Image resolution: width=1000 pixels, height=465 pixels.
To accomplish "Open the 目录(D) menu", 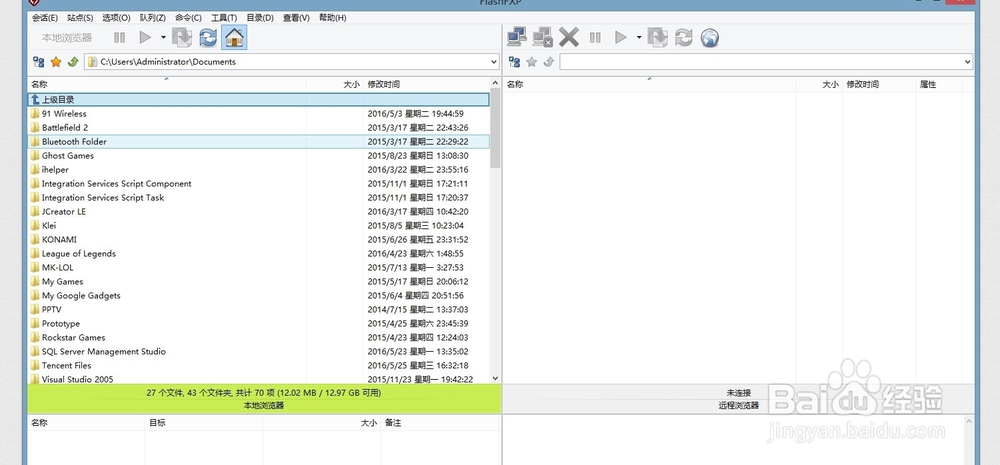I will pyautogui.click(x=260, y=18).
